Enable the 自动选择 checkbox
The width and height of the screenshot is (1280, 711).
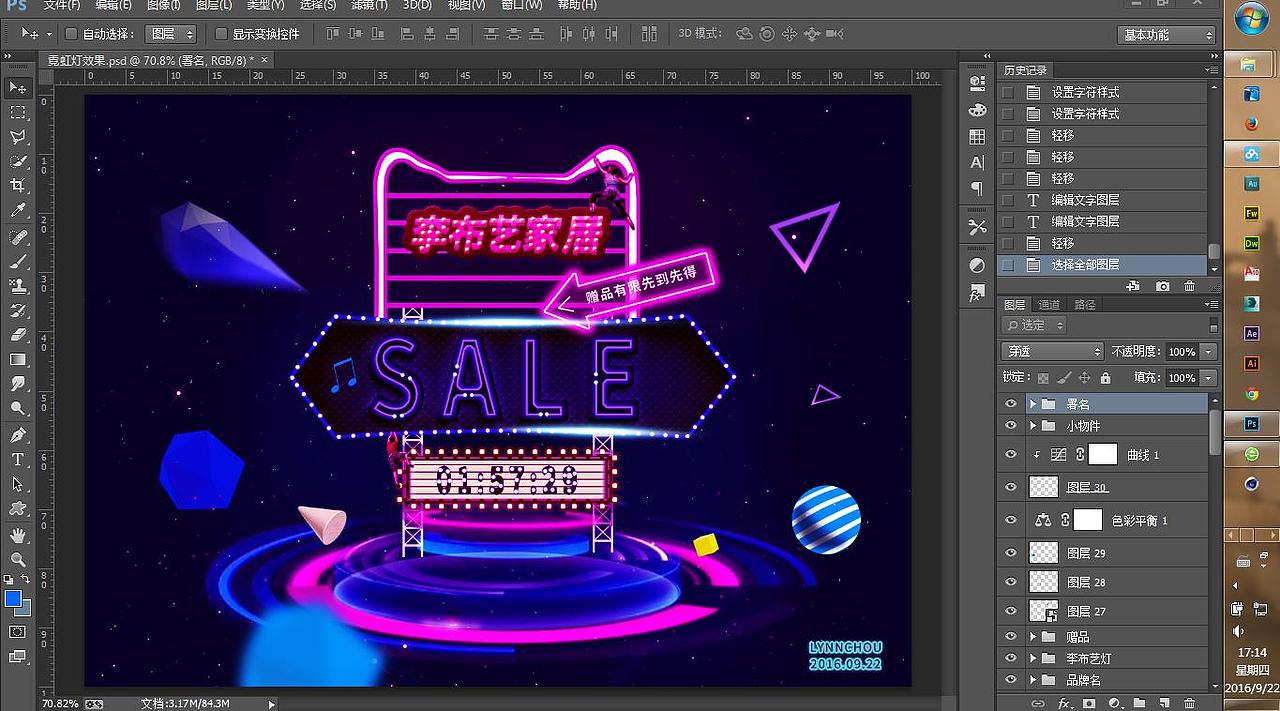pos(71,34)
